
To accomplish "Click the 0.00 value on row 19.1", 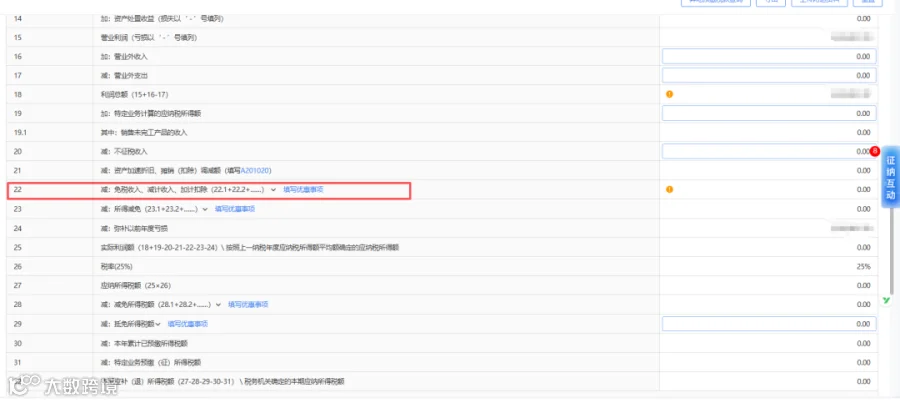I will 863,133.
